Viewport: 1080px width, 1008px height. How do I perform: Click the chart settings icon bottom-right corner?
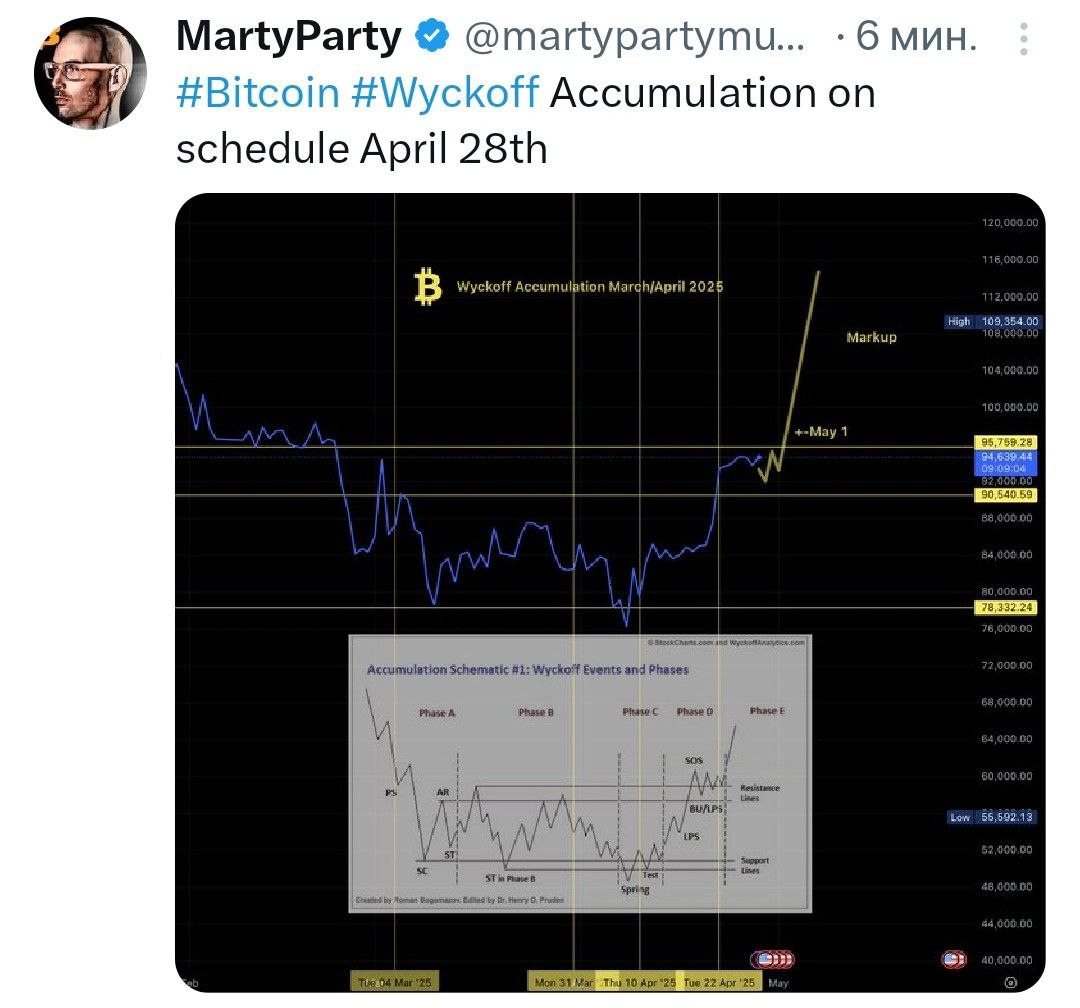(x=1010, y=983)
